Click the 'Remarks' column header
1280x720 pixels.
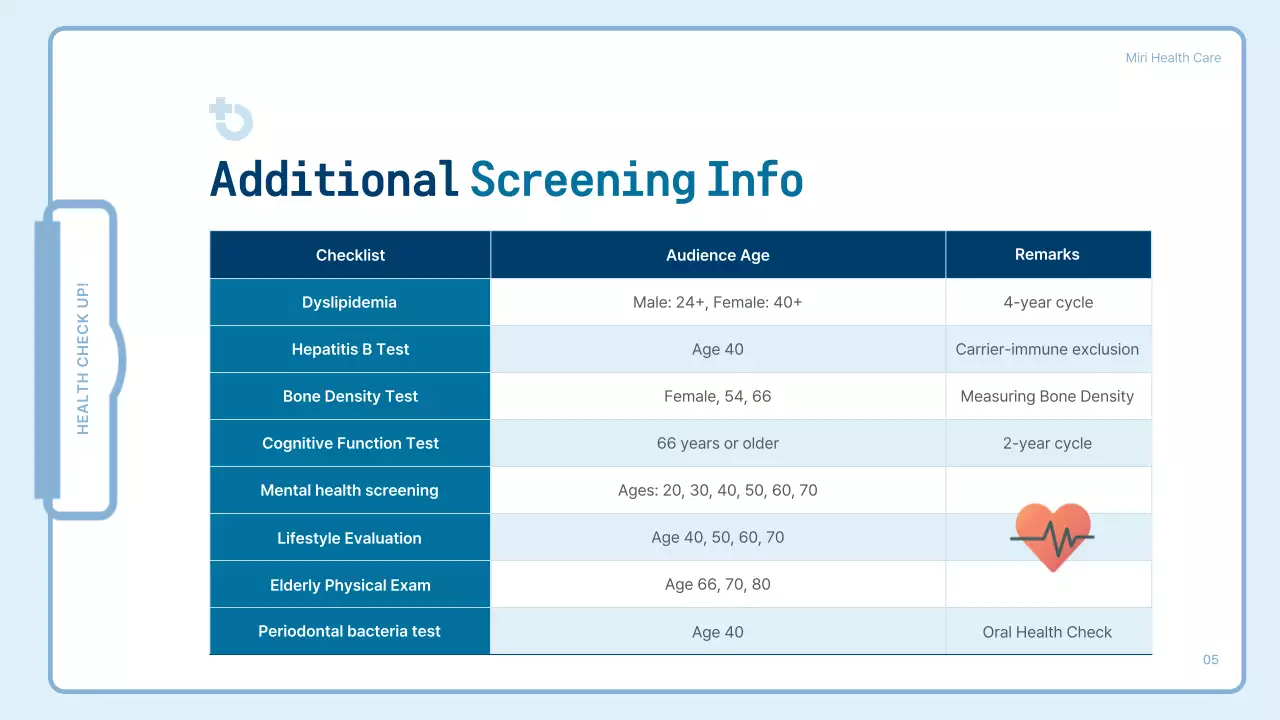pyautogui.click(x=1047, y=255)
